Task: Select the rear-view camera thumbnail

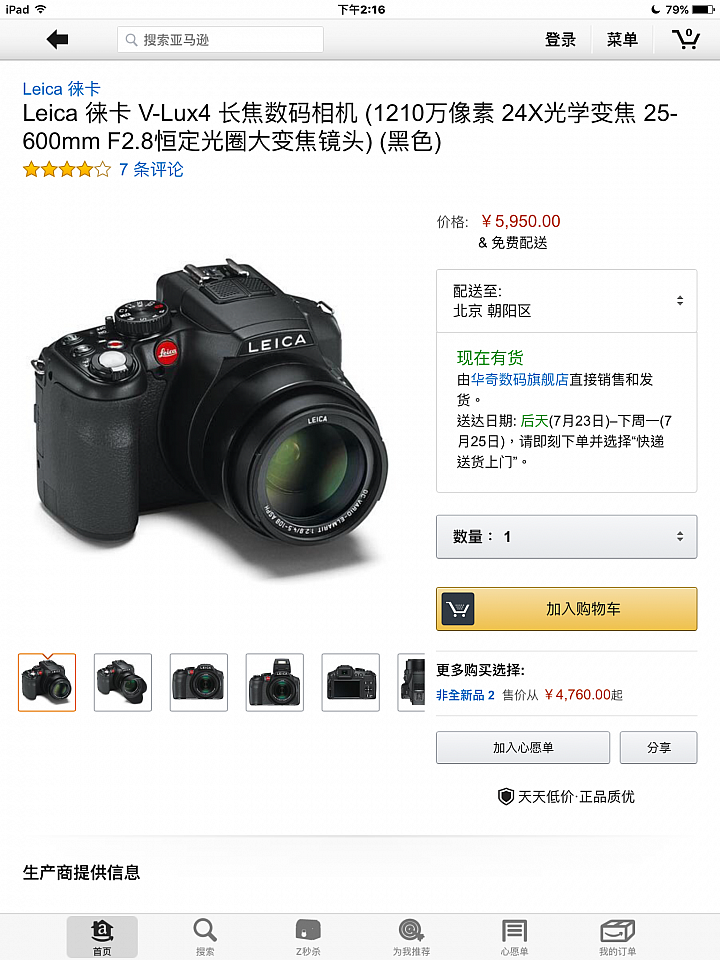Action: point(351,682)
